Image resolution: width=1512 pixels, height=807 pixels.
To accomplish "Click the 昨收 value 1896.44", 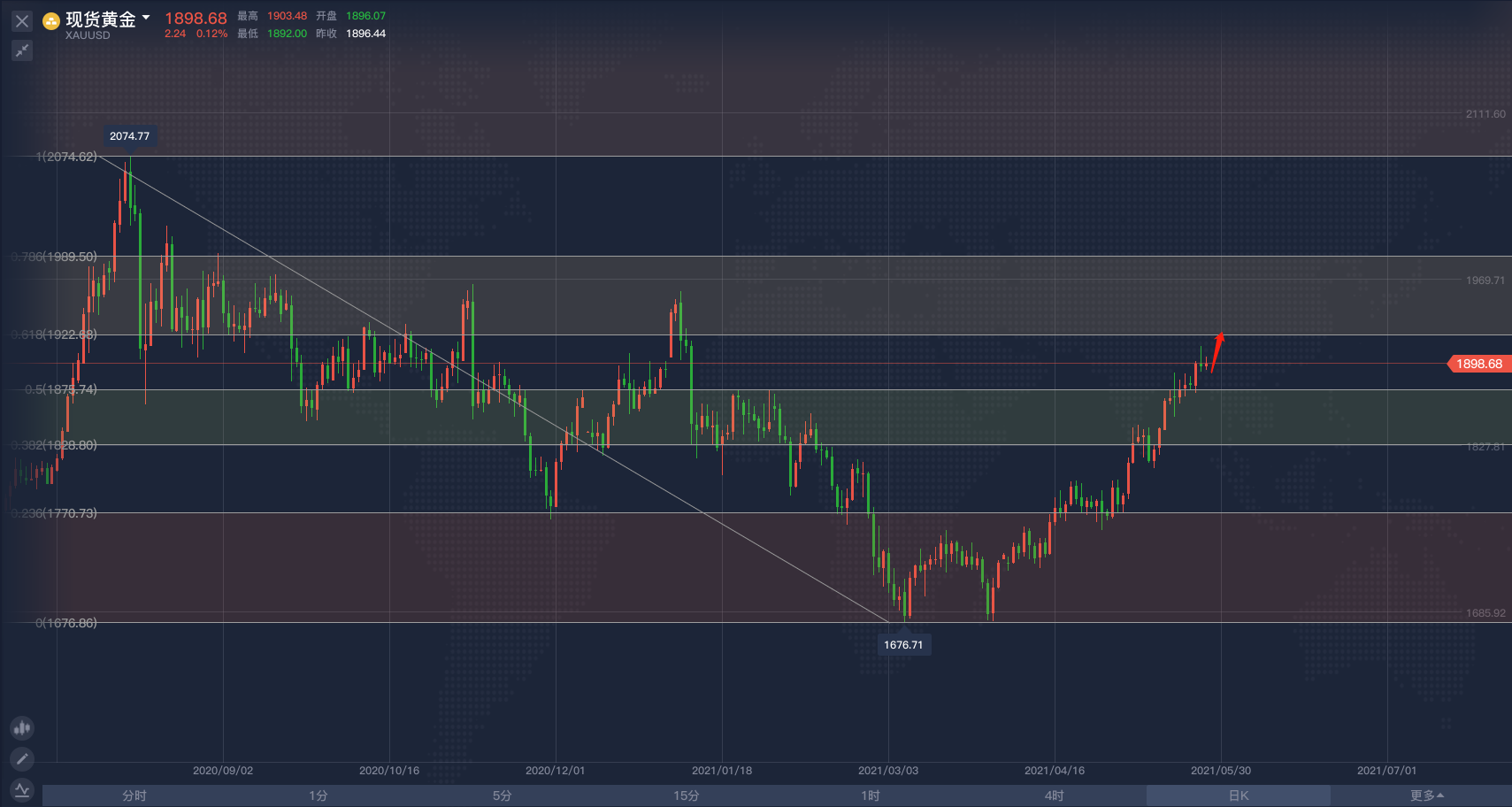I will click(x=365, y=34).
